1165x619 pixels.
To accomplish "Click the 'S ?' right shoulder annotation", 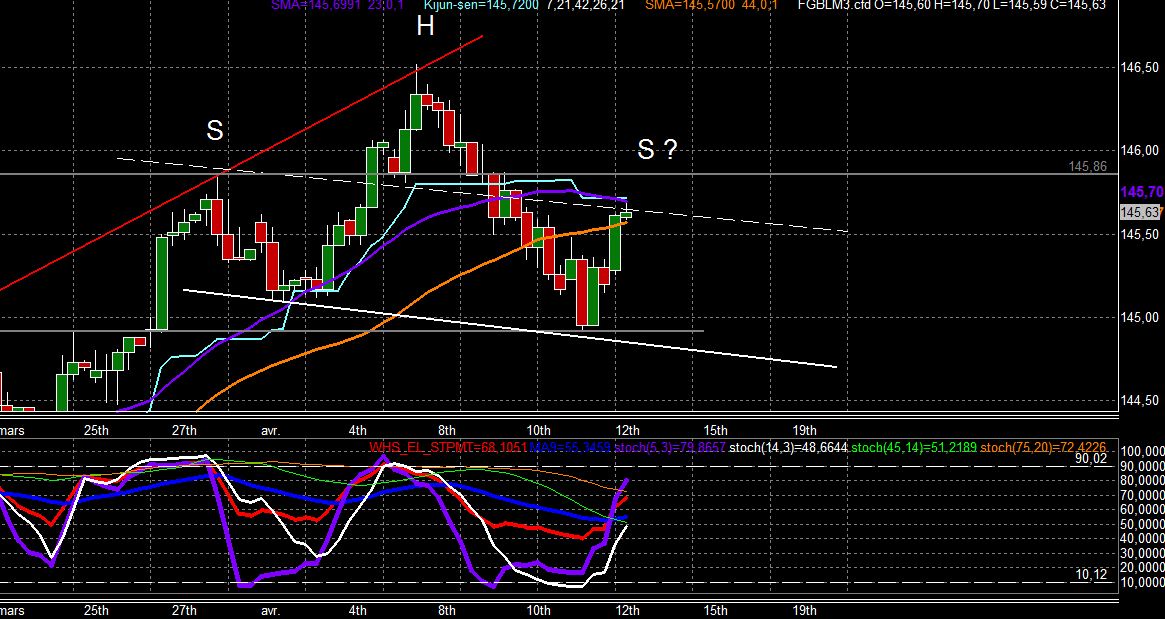I will [658, 149].
